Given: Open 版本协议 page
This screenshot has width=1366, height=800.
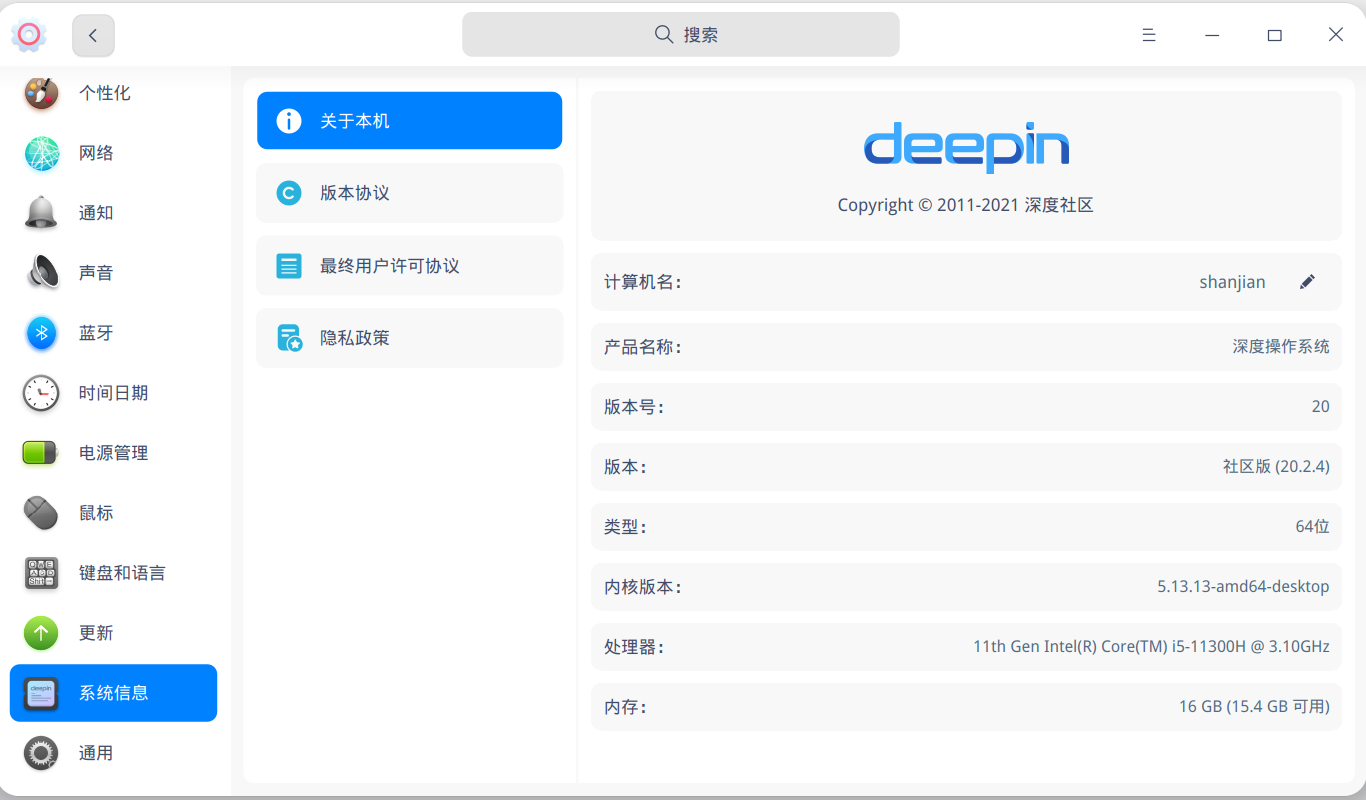Looking at the screenshot, I should [x=409, y=193].
